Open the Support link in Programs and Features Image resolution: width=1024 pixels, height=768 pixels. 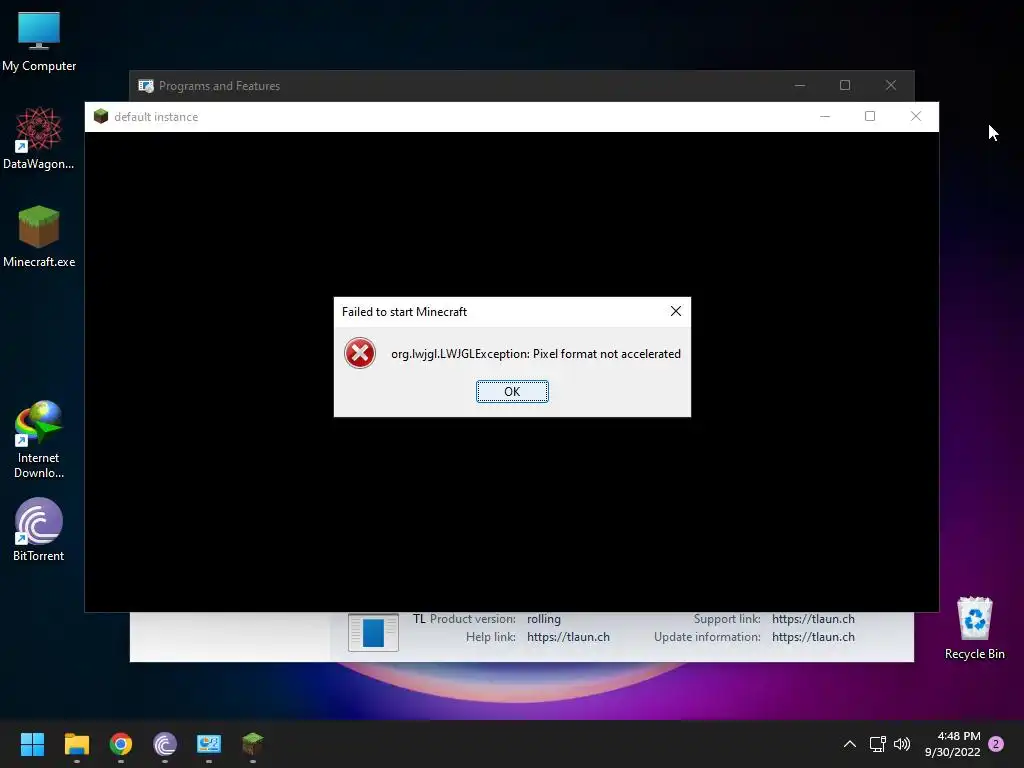[813, 618]
